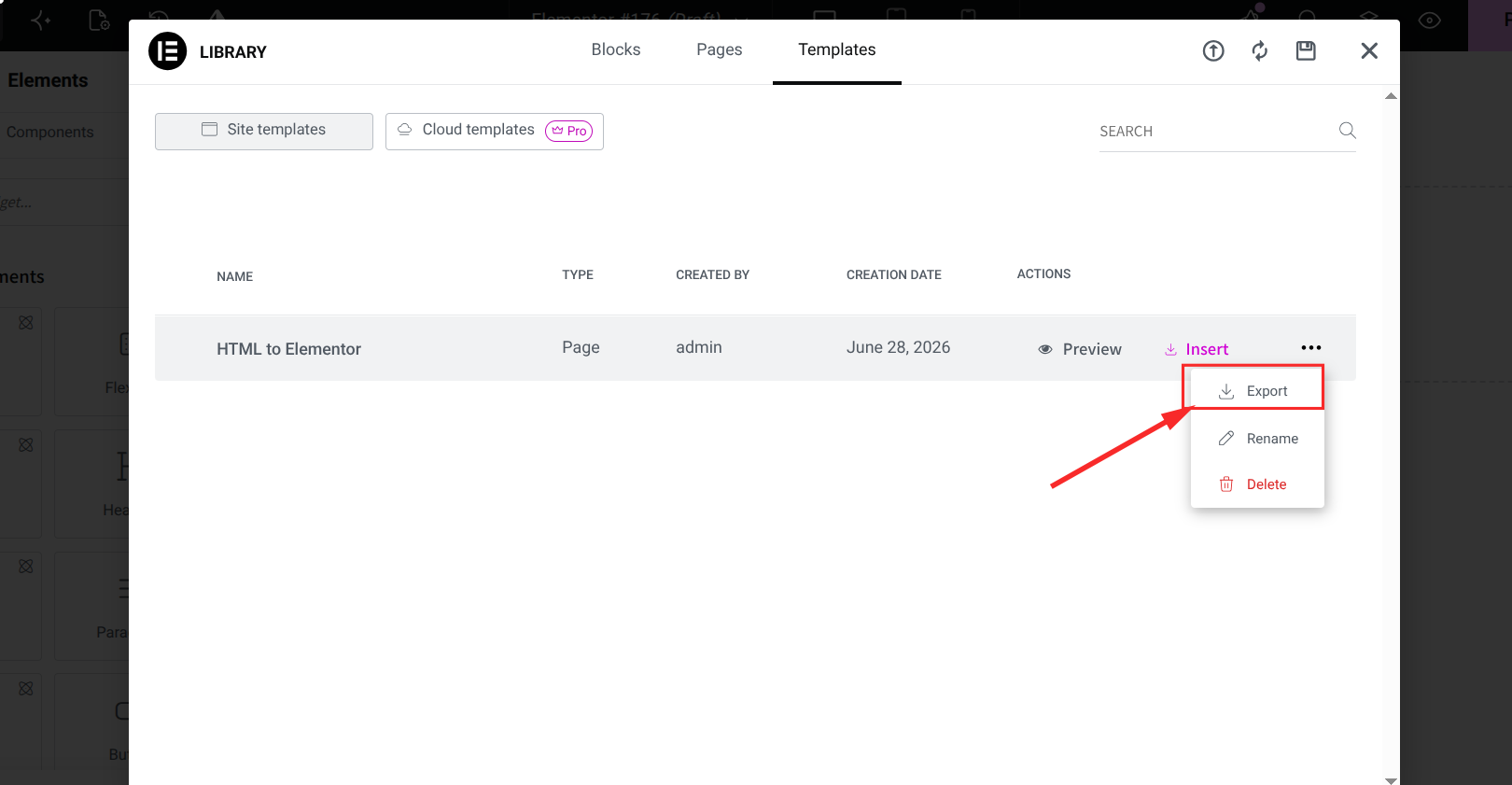Click the save template disk icon
Viewport: 1512px width, 785px height.
point(1306,51)
